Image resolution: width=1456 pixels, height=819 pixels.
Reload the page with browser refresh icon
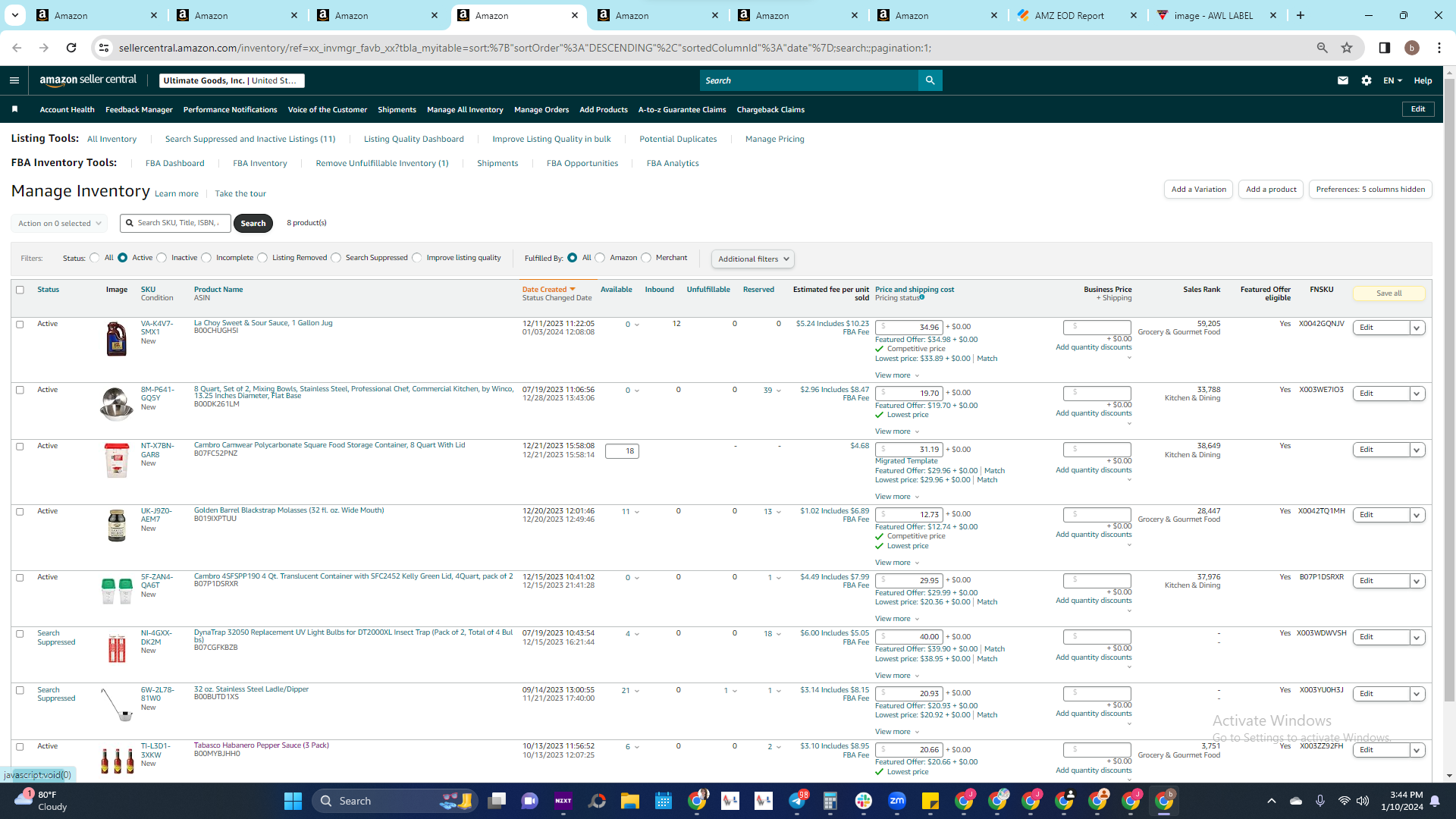coord(71,48)
